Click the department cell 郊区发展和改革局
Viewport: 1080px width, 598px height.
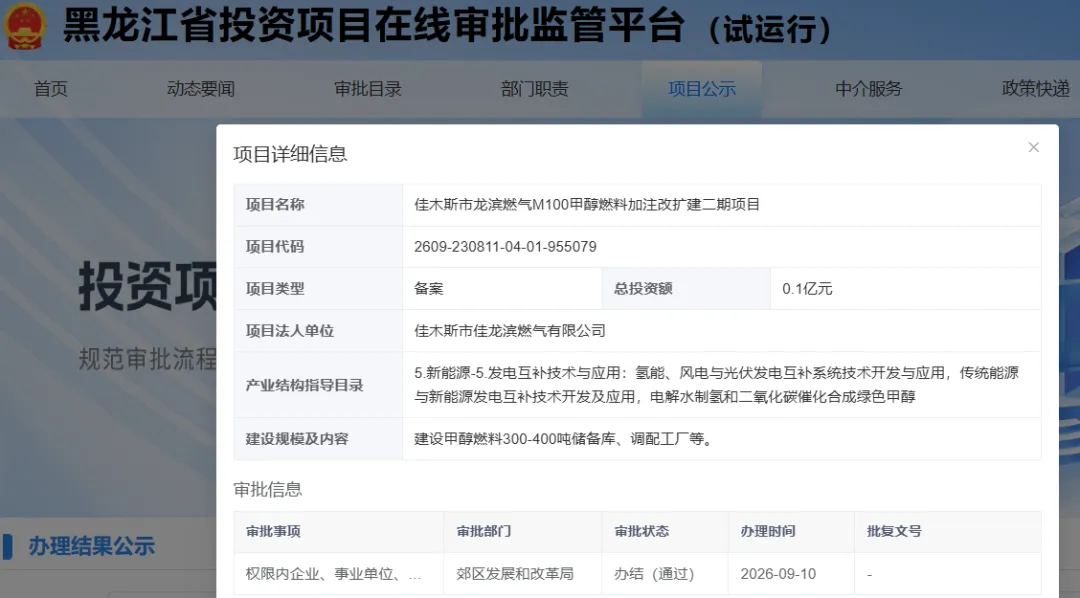[515, 574]
